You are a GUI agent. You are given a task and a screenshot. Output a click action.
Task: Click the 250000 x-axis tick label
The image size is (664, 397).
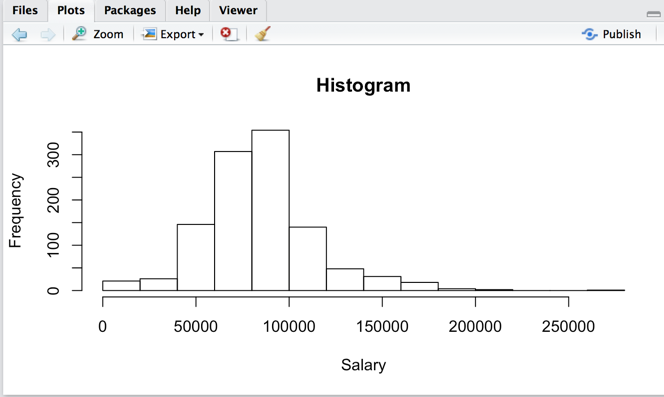pyautogui.click(x=568, y=327)
